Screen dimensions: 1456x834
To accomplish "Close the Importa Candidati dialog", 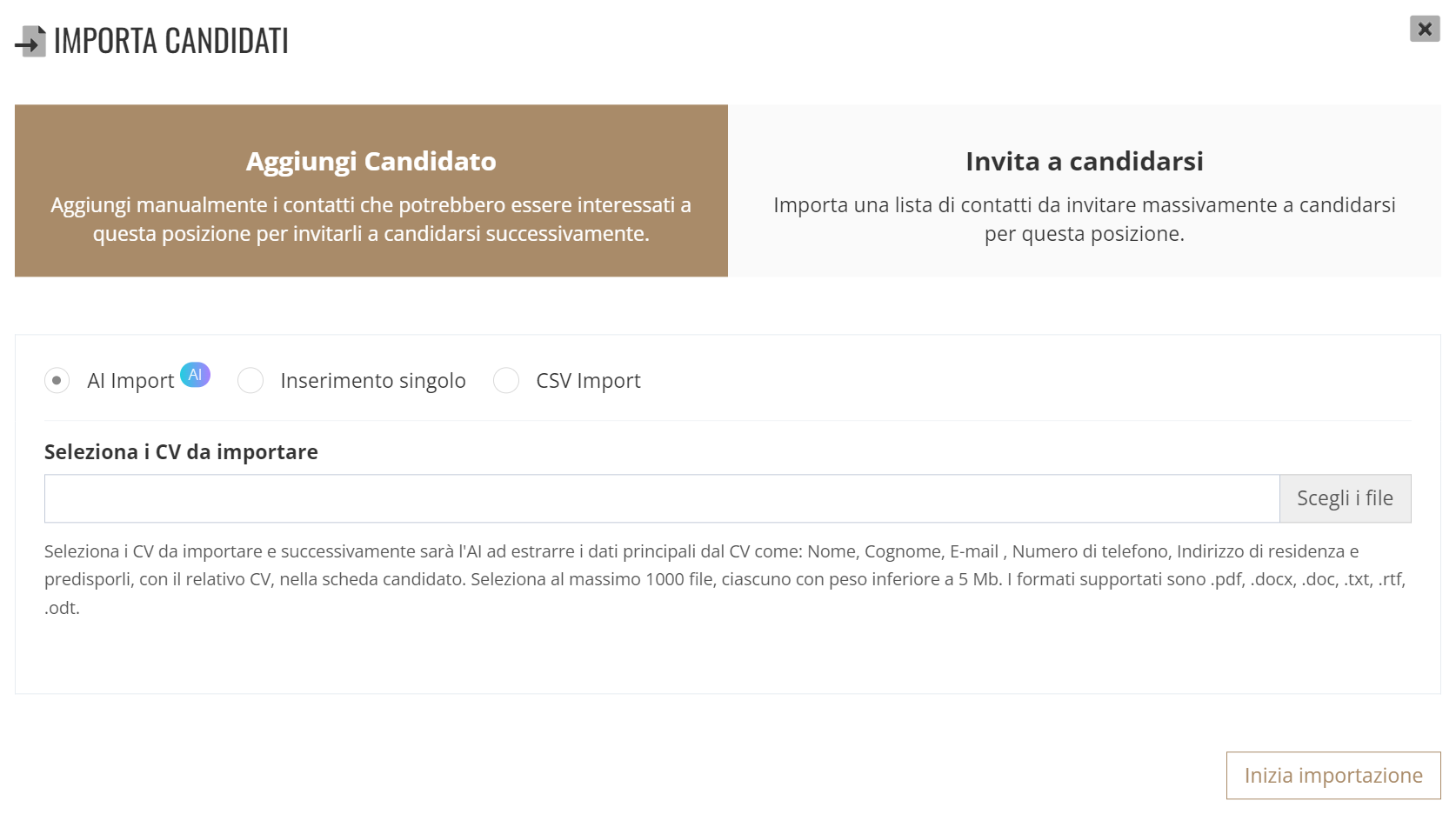I will coord(1425,29).
